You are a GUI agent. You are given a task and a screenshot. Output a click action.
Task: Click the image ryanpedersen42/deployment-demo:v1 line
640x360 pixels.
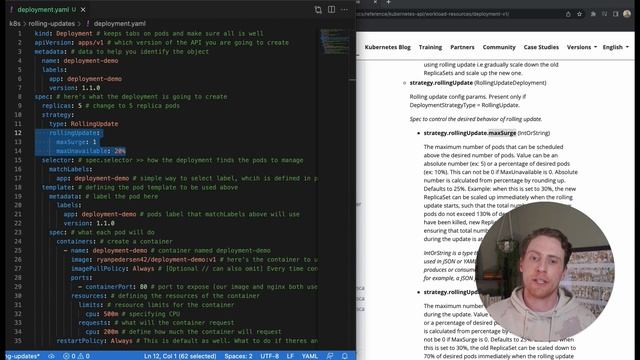(x=143, y=260)
